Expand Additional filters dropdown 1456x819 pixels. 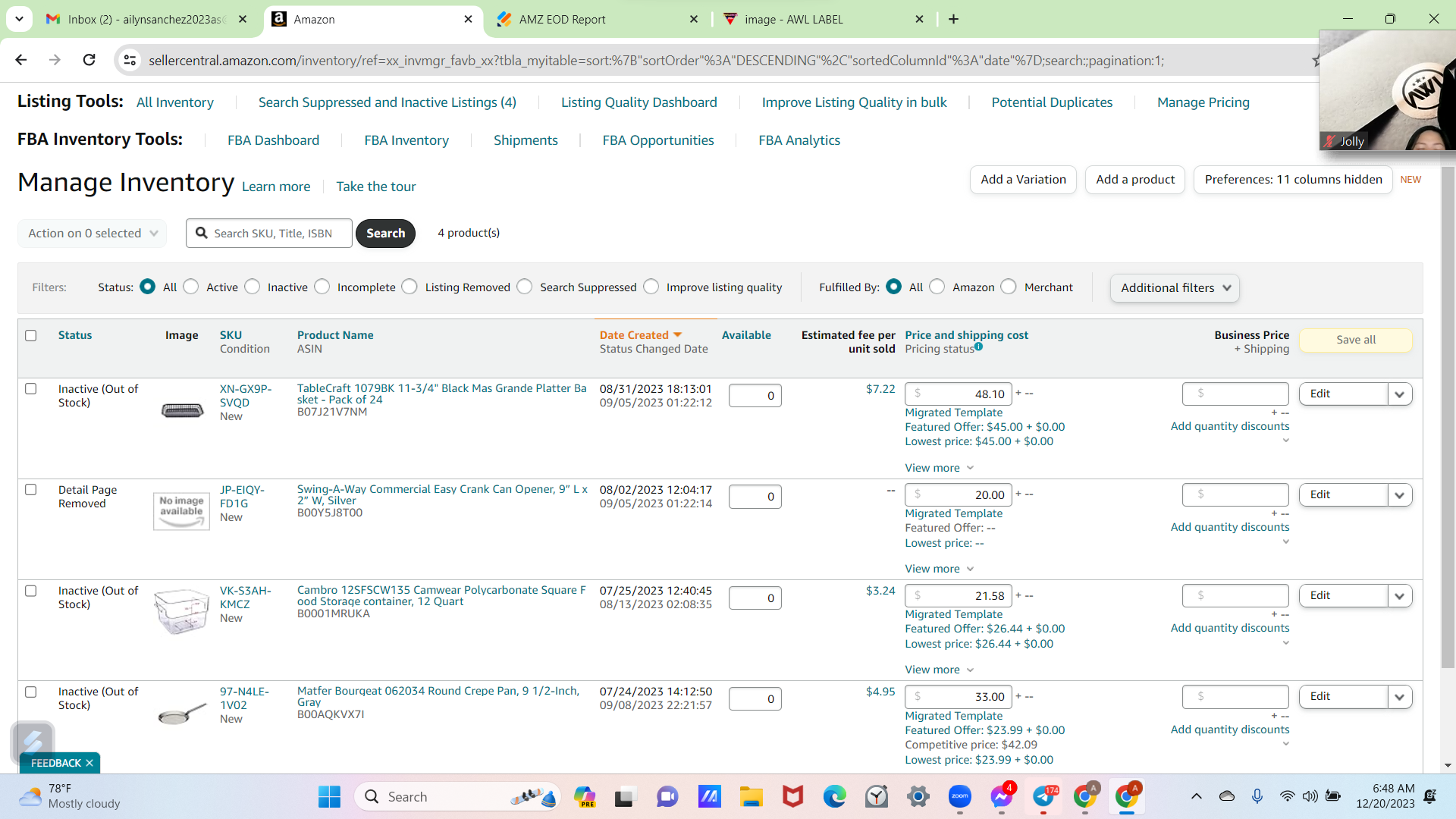[x=1175, y=288]
